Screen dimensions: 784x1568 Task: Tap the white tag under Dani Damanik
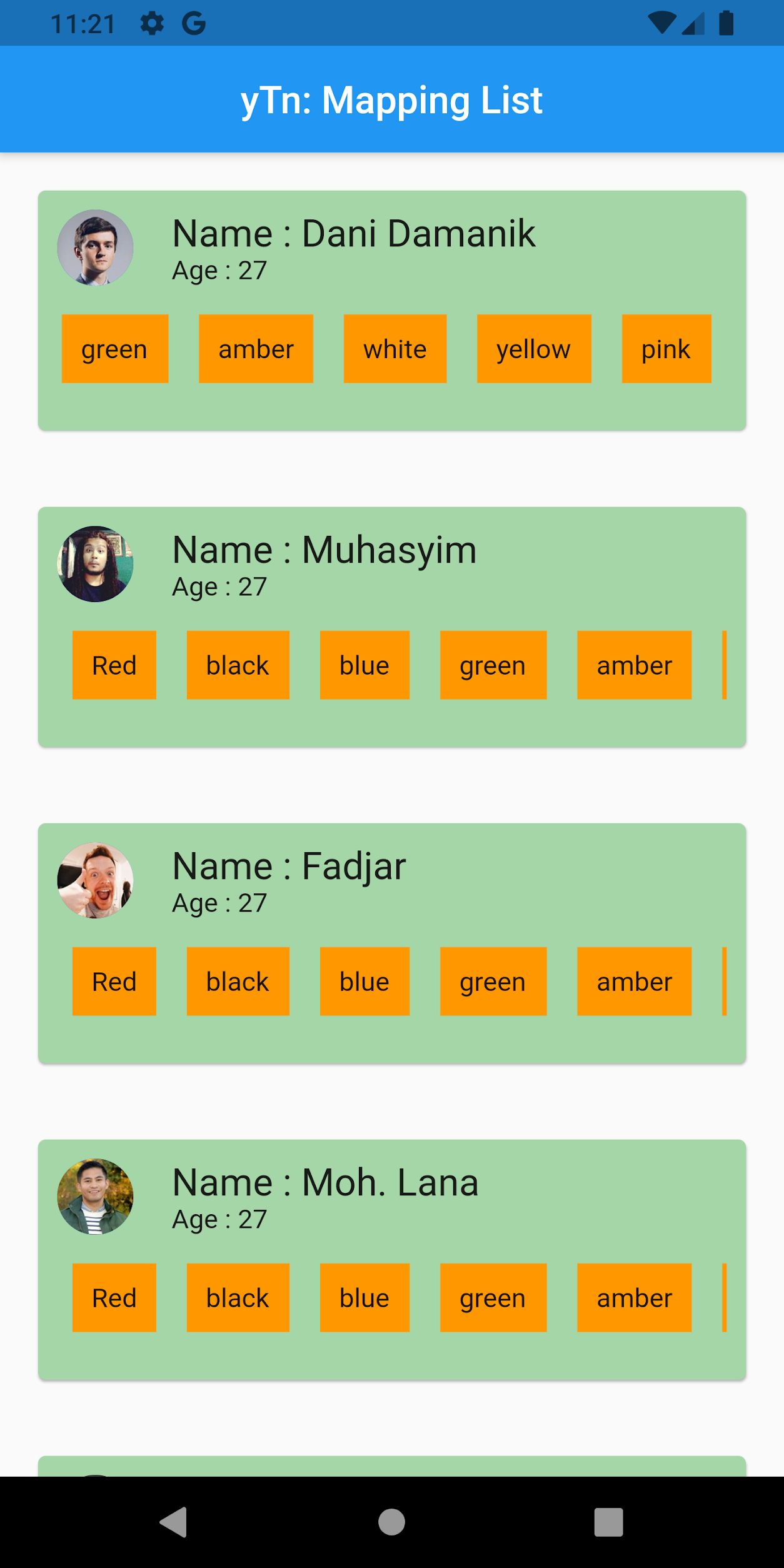(x=395, y=348)
